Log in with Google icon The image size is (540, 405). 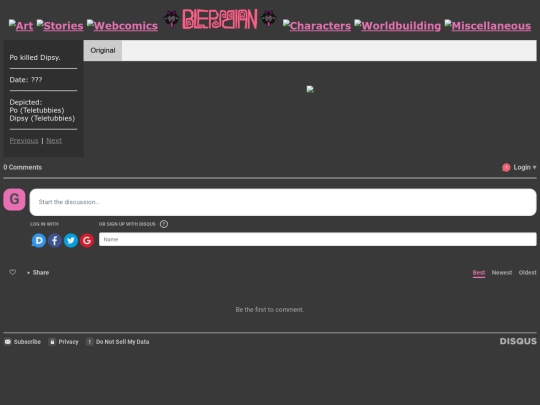[87, 240]
